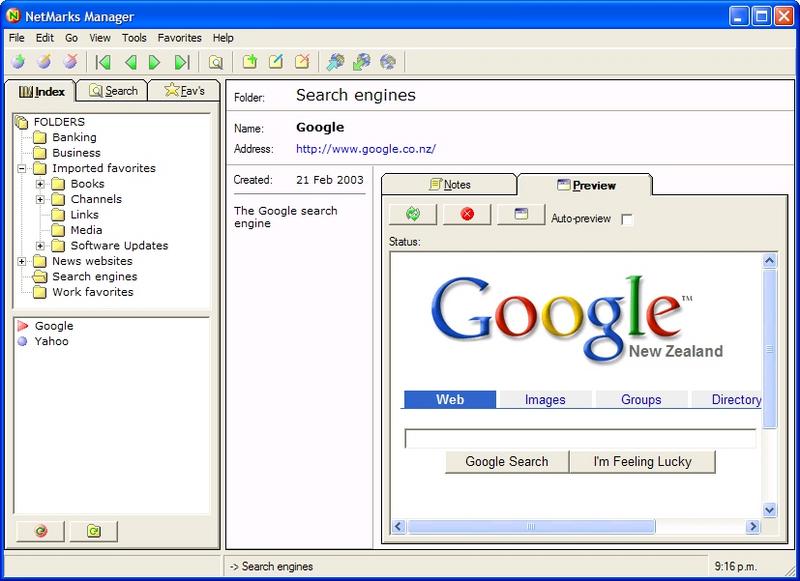
Task: Focus the Google search input field
Action: pos(580,439)
